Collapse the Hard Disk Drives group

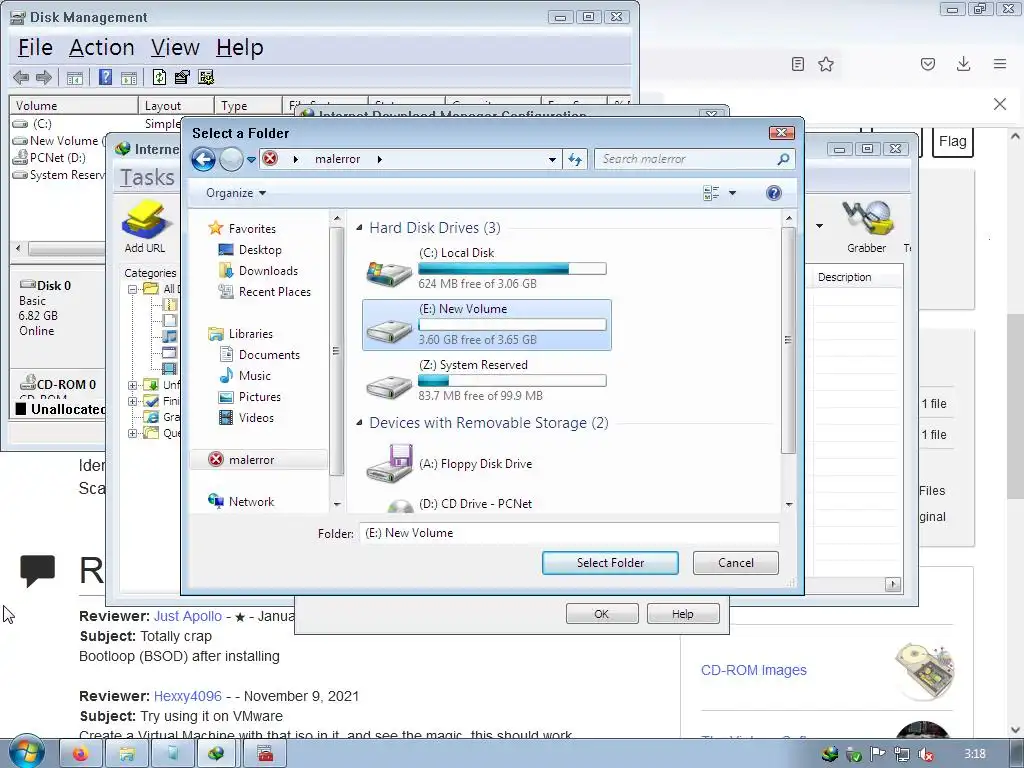click(x=359, y=228)
